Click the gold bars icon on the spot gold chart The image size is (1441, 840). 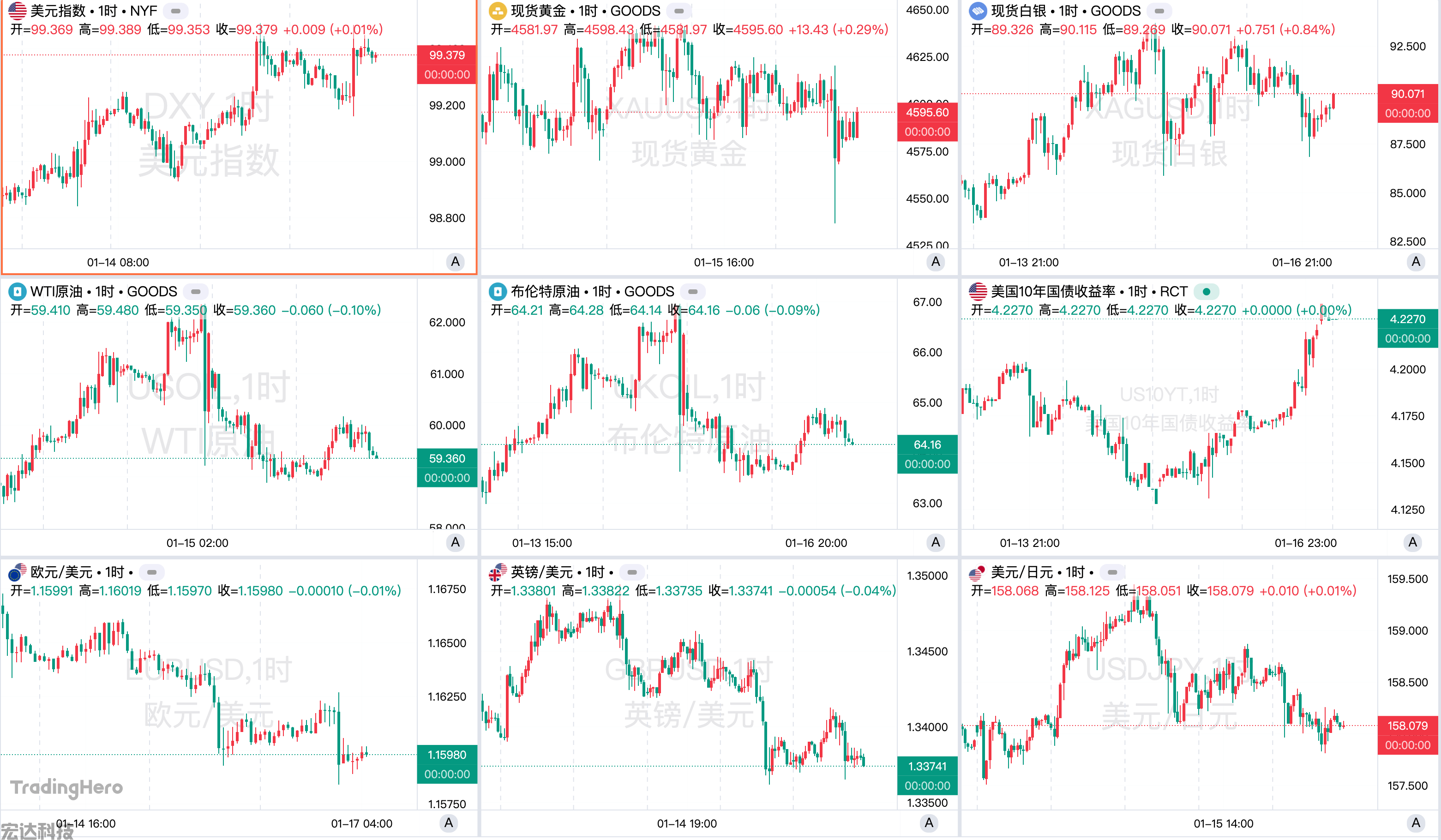tap(498, 11)
